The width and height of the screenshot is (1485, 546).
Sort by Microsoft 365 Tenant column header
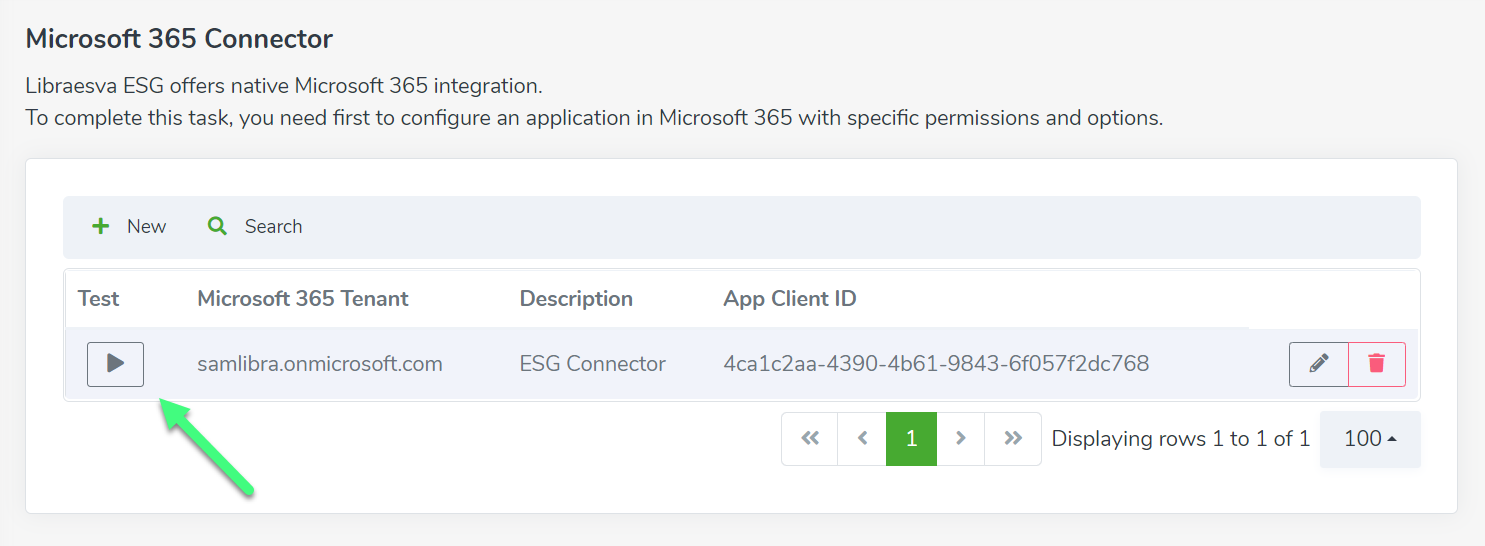tap(303, 299)
